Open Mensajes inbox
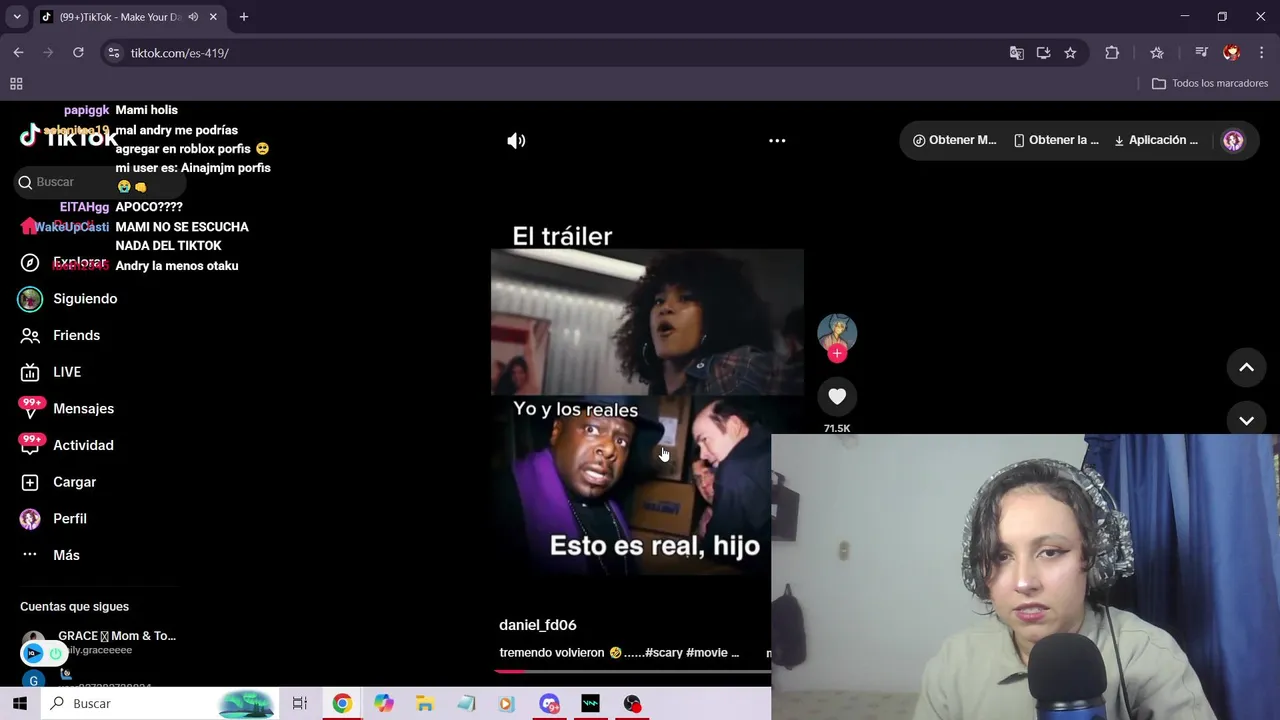 [66, 409]
